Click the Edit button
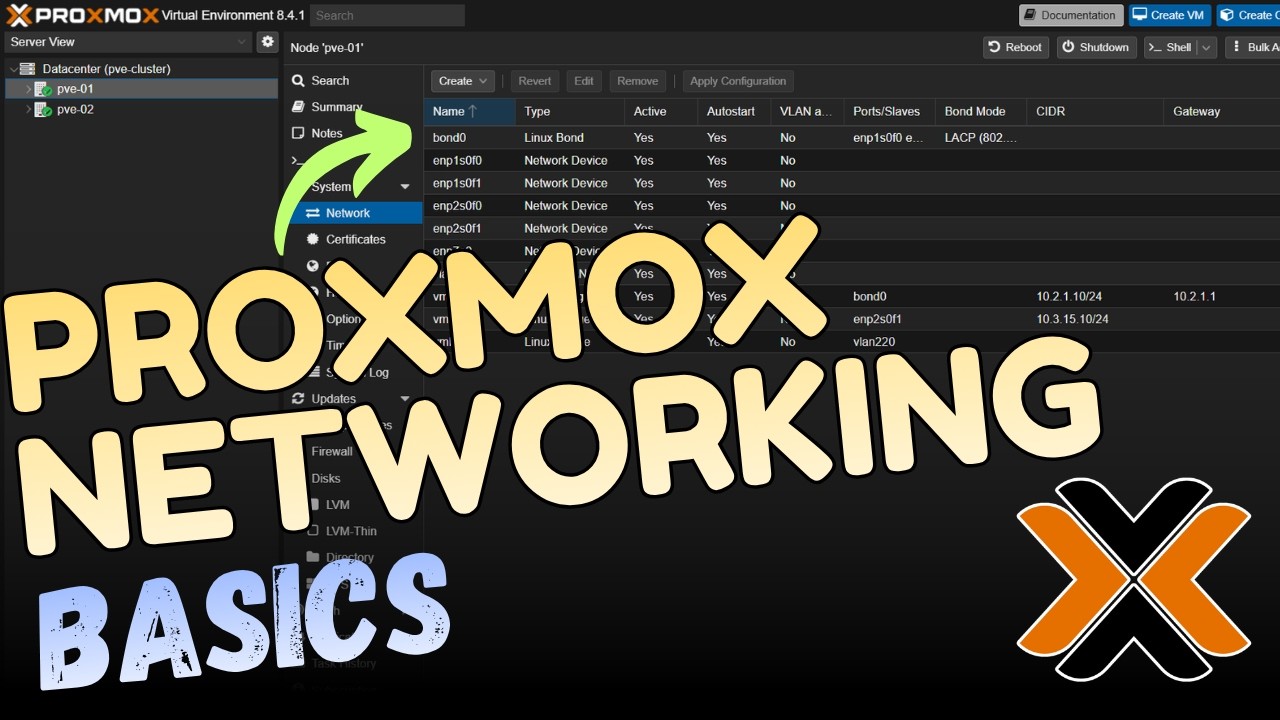Viewport: 1280px width, 720px height. 584,81
